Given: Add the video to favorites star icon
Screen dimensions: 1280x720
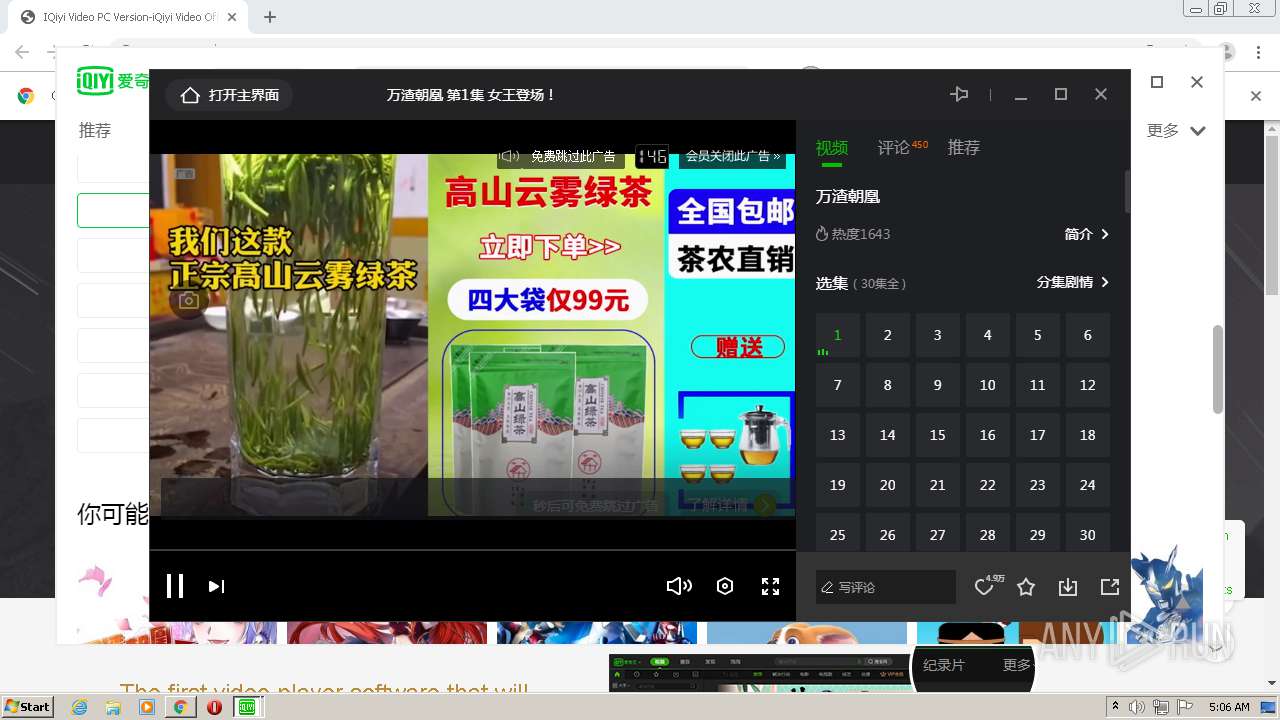Looking at the screenshot, I should pos(1026,587).
